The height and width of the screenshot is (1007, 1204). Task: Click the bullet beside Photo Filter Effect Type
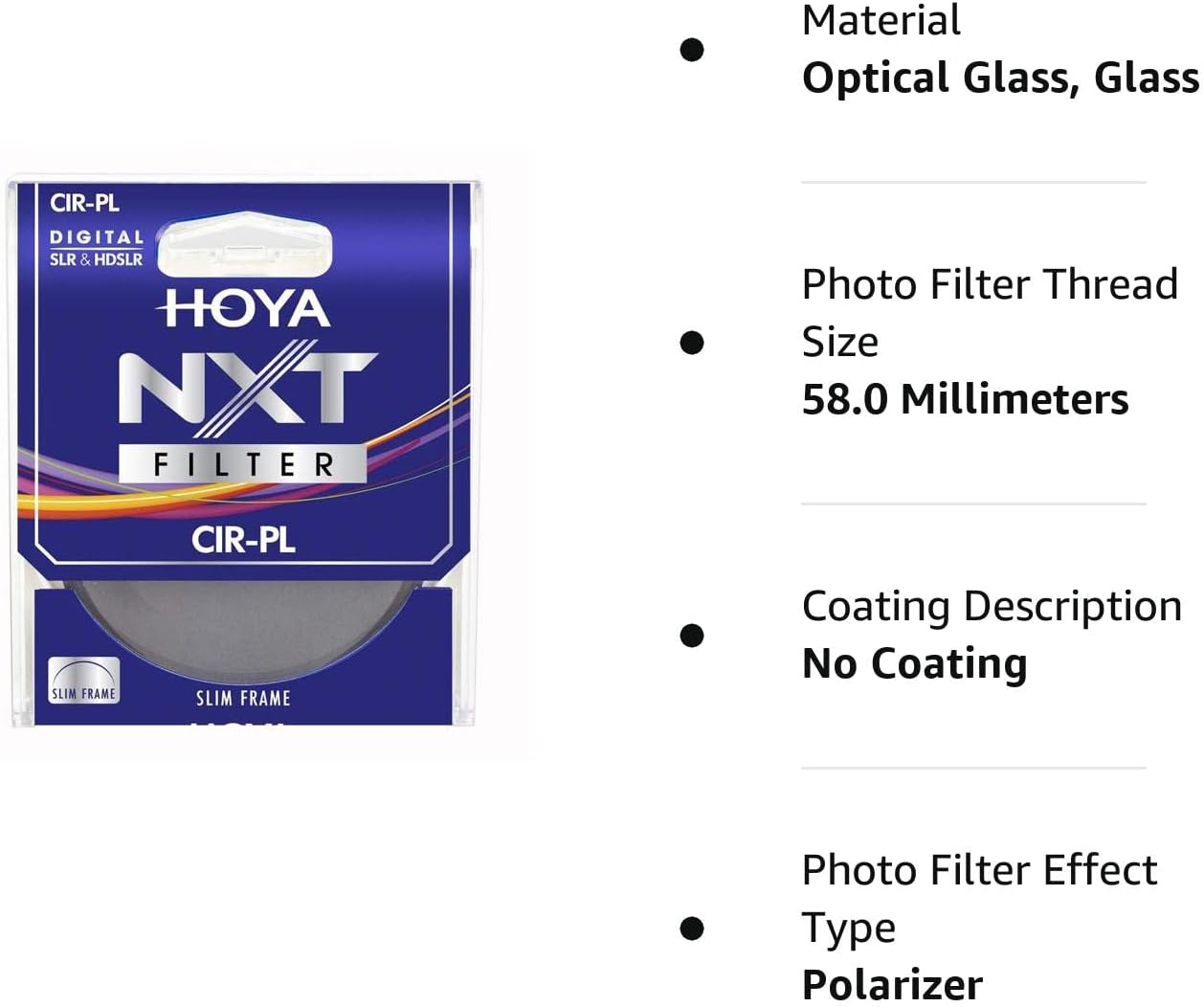click(x=692, y=928)
